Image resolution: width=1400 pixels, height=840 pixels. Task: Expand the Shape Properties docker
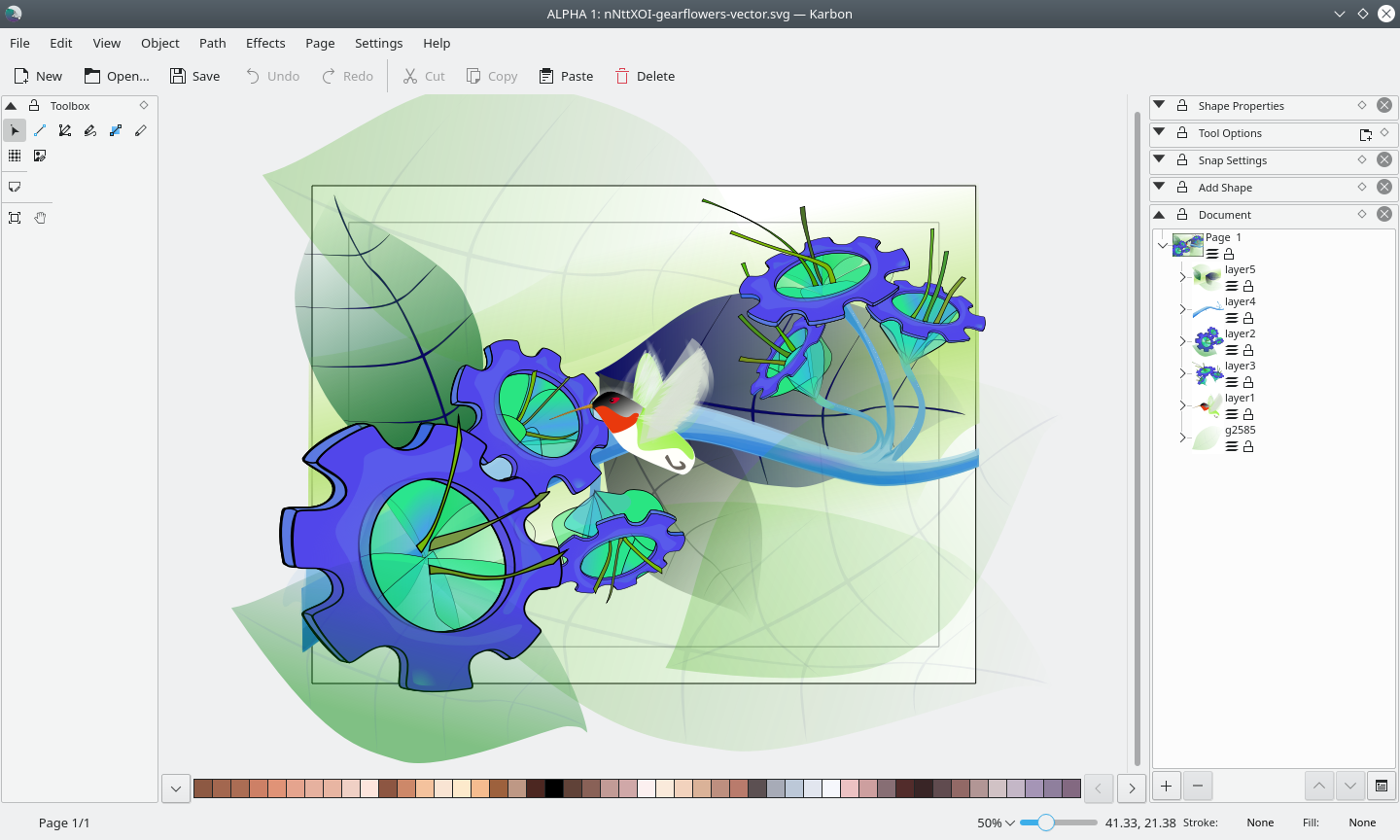(x=1159, y=105)
